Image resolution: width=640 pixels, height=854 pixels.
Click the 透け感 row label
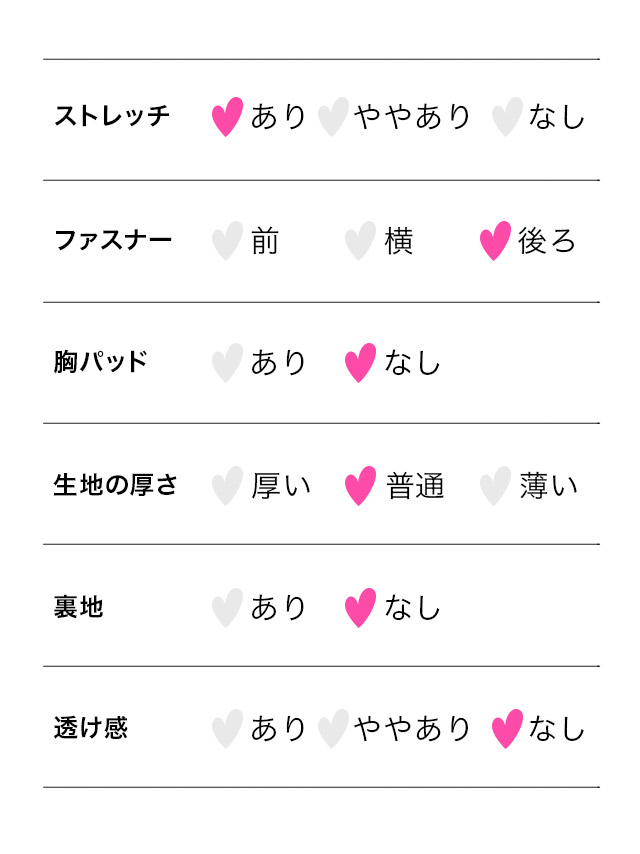pyautogui.click(x=90, y=729)
